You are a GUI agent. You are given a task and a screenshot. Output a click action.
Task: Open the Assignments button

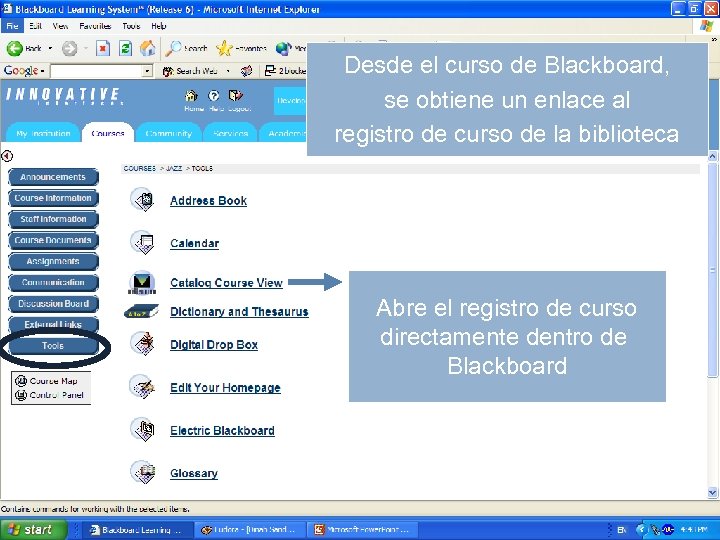coord(53,261)
